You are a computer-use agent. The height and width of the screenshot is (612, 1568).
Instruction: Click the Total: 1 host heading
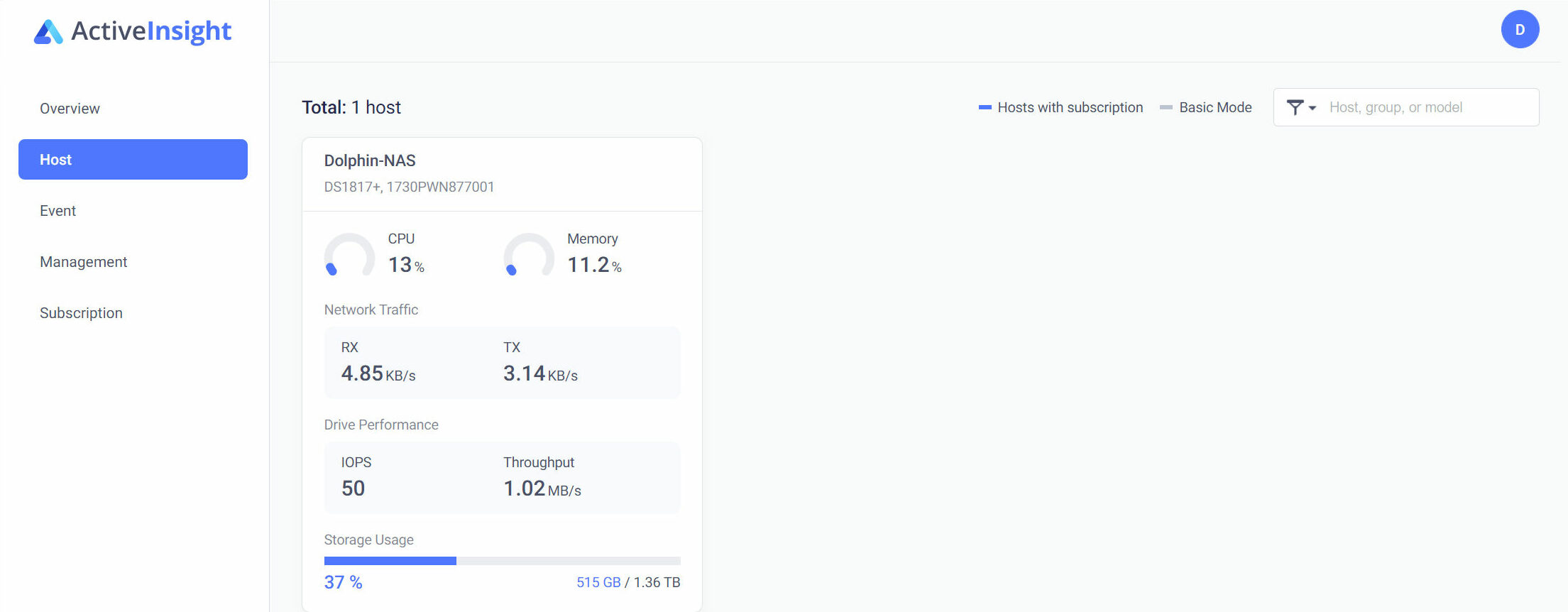(x=351, y=107)
